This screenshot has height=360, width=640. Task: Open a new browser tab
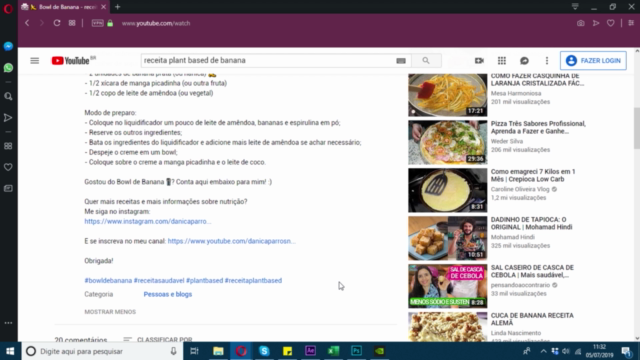(x=118, y=7)
